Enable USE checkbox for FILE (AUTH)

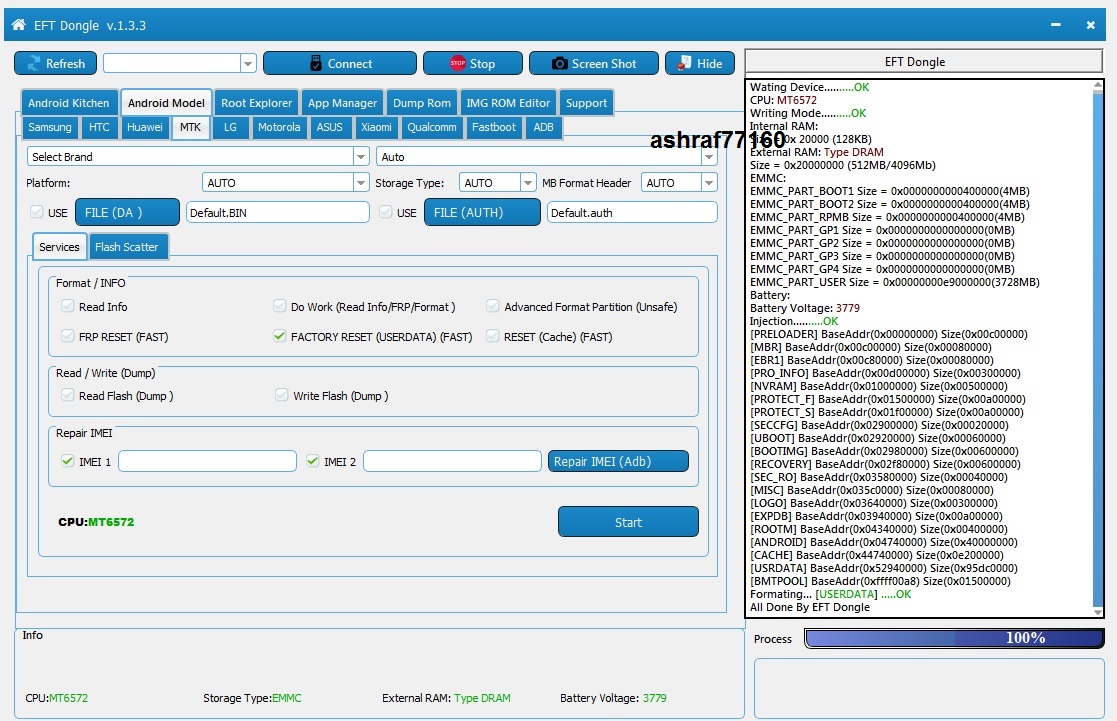point(385,212)
